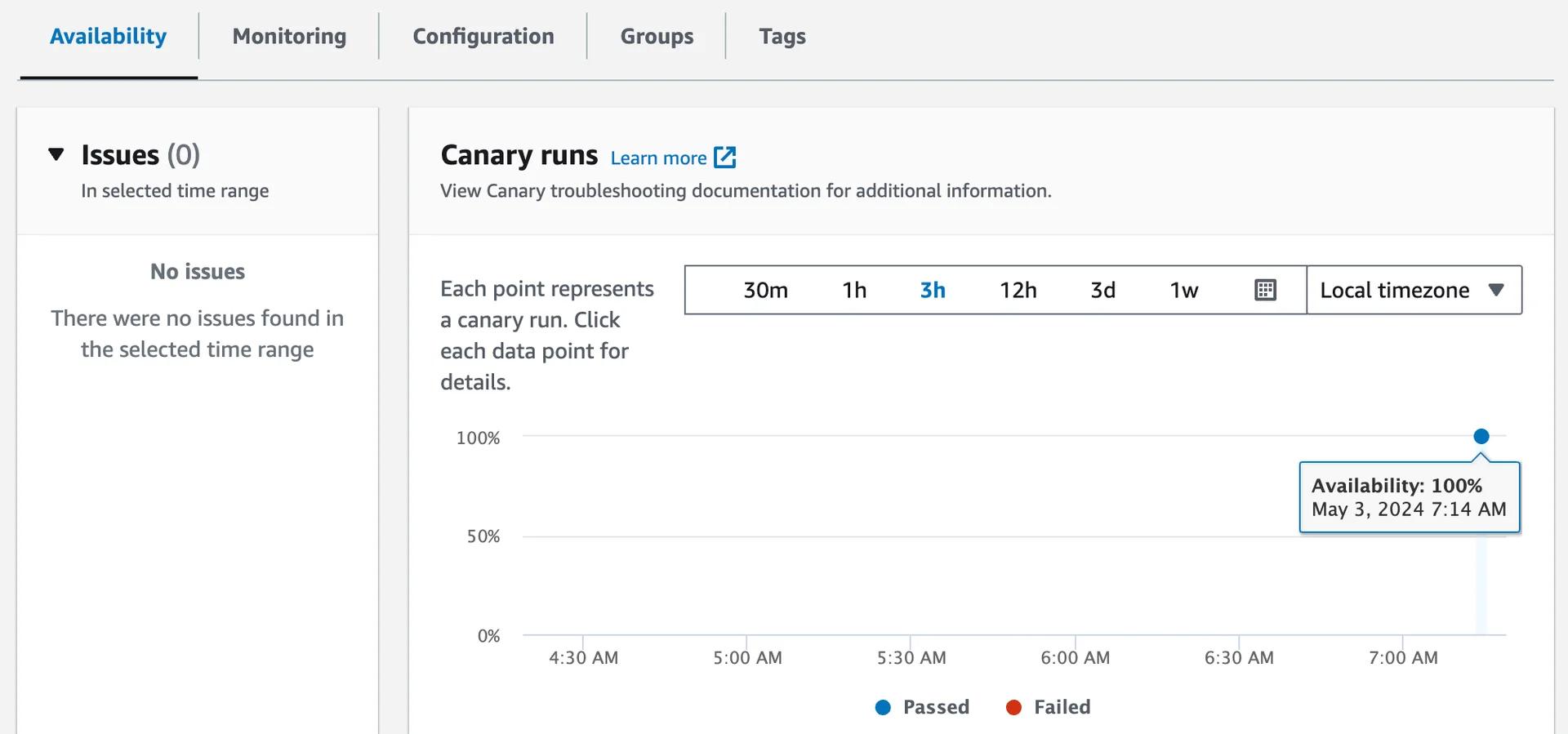Toggle the Failed legend red dot
1568x734 pixels.
coord(1013,708)
